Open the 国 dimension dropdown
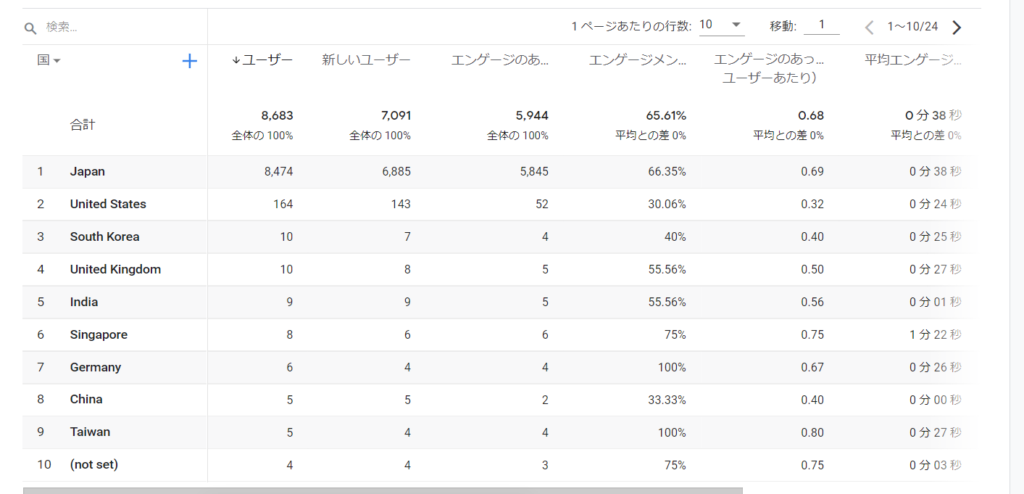The height and width of the screenshot is (494, 1024). (x=49, y=60)
